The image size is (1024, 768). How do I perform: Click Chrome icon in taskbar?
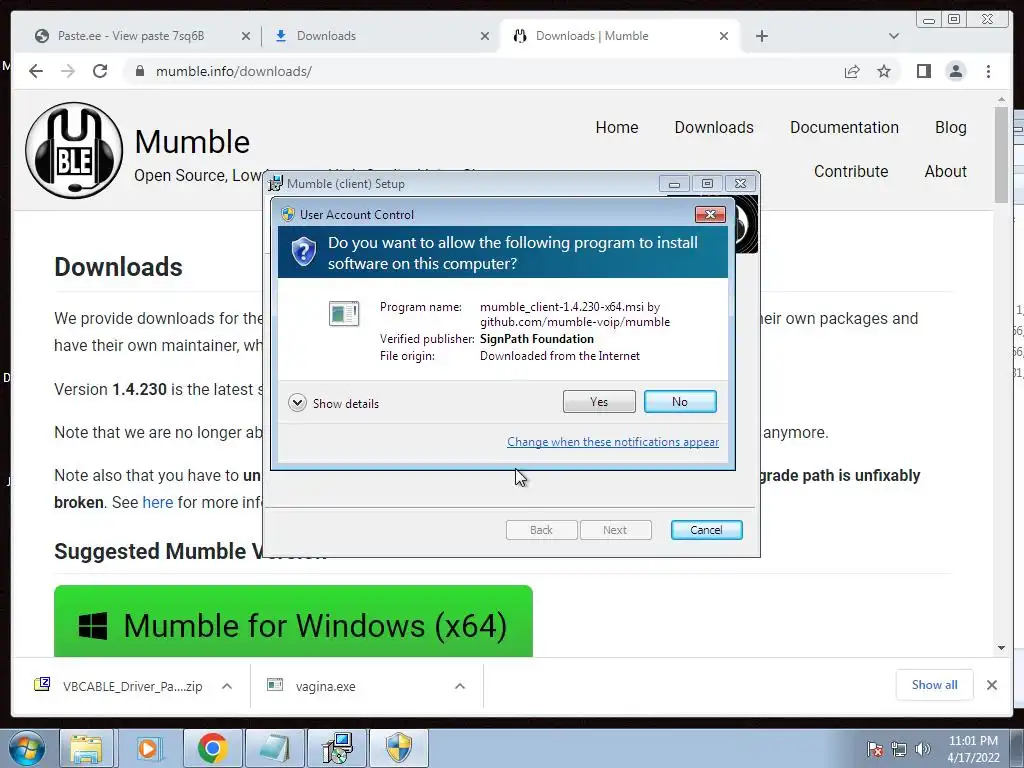coord(212,748)
